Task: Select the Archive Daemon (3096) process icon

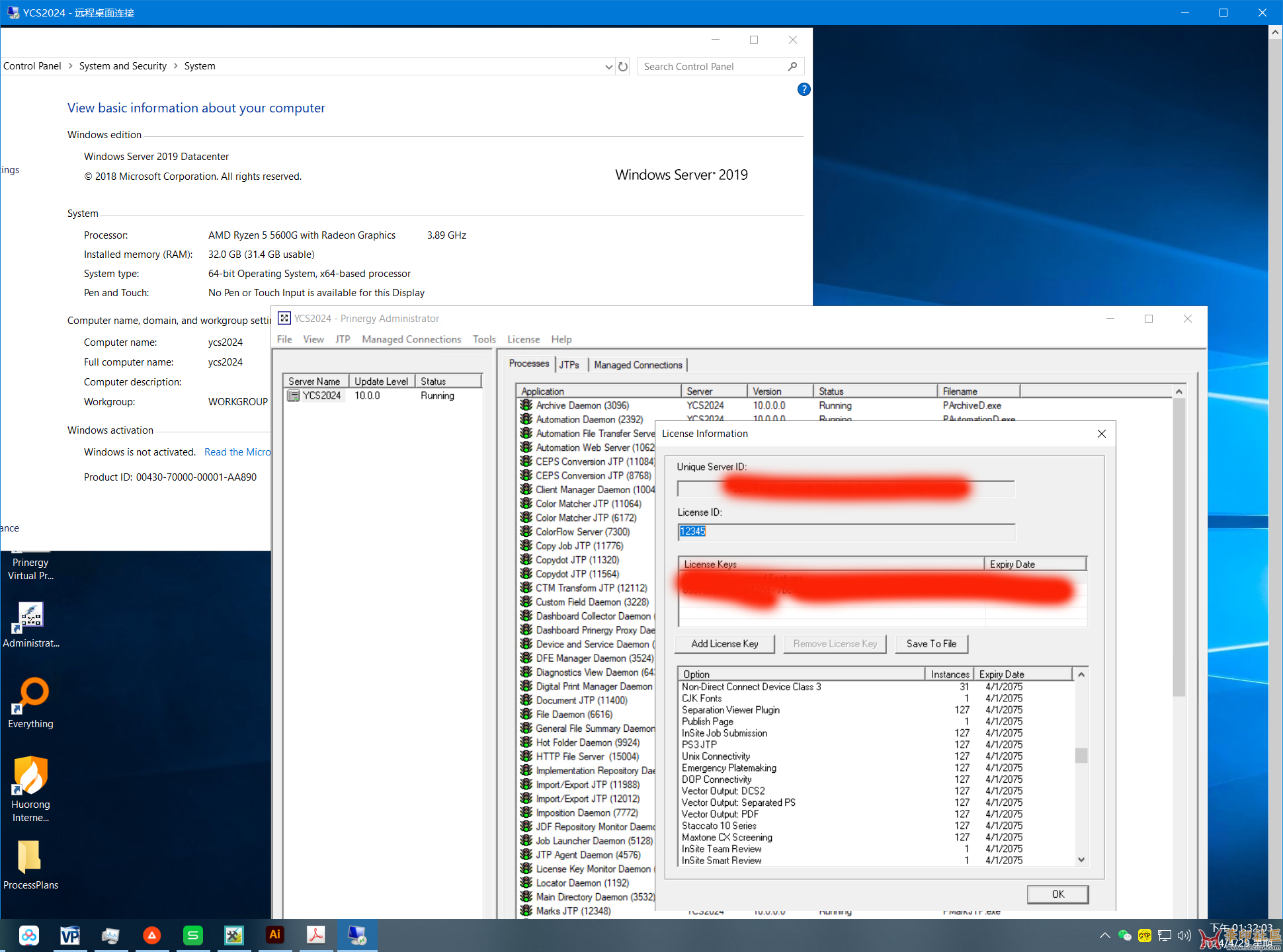Action: tap(526, 405)
